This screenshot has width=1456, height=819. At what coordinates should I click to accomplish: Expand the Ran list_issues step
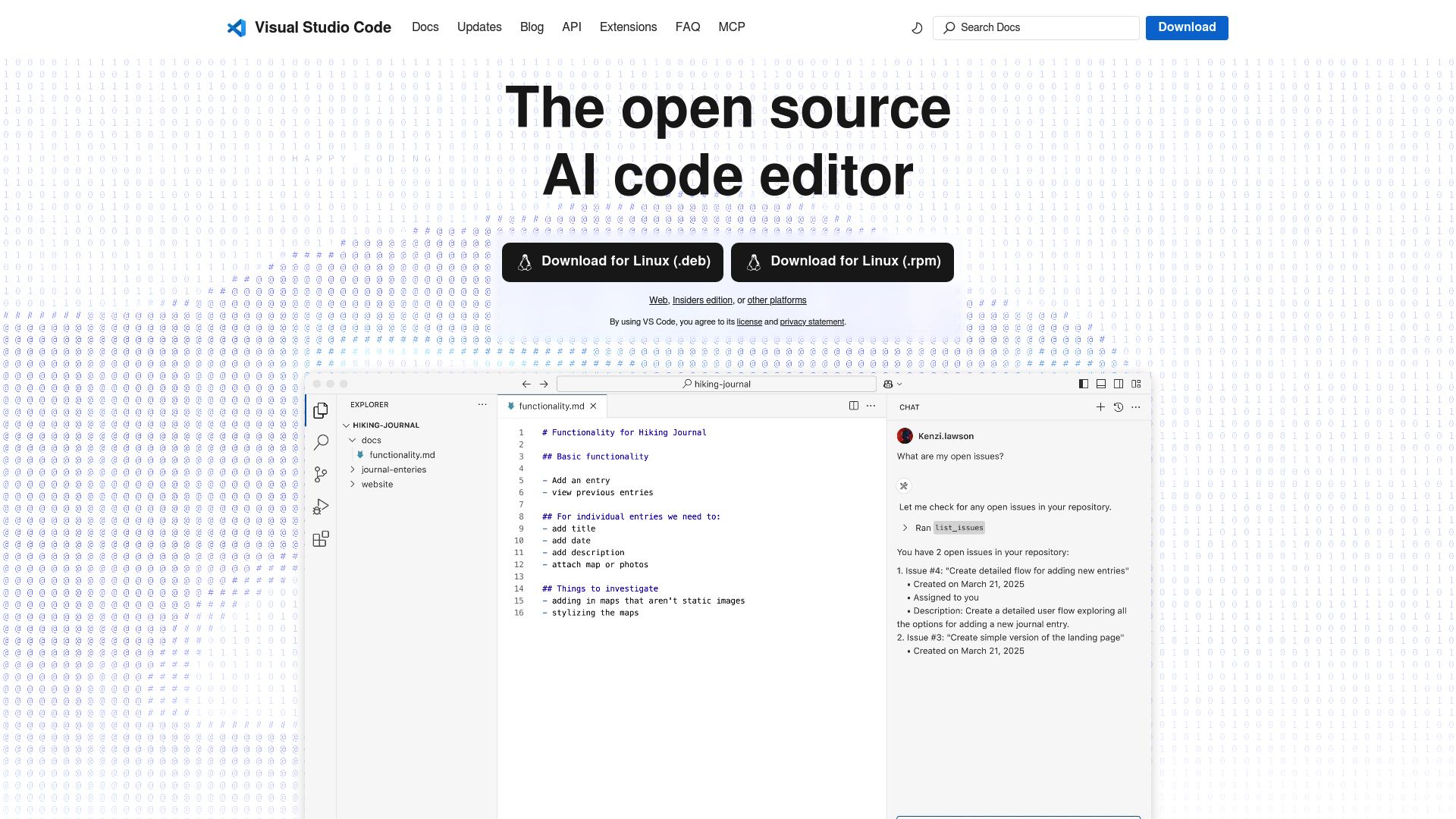click(905, 528)
